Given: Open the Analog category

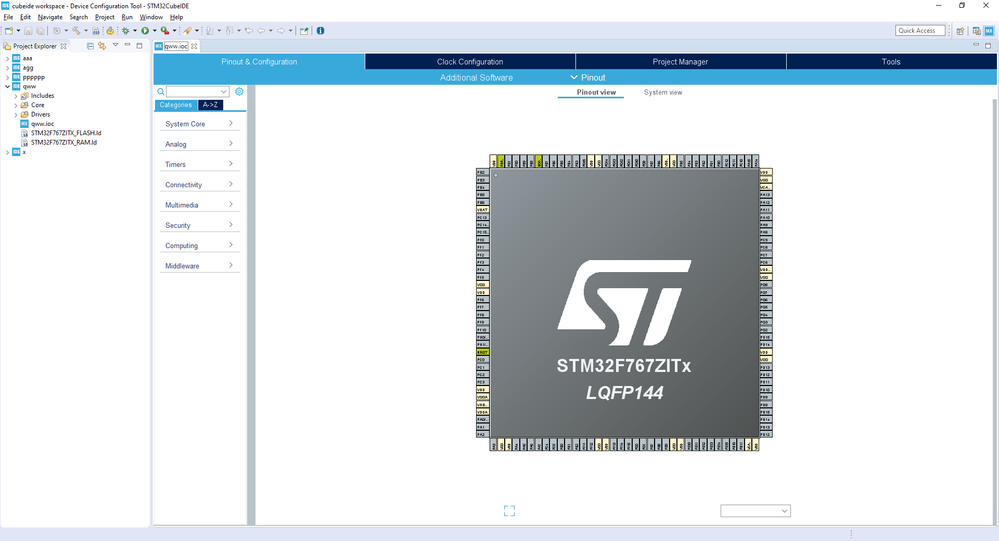Looking at the screenshot, I should [x=199, y=144].
